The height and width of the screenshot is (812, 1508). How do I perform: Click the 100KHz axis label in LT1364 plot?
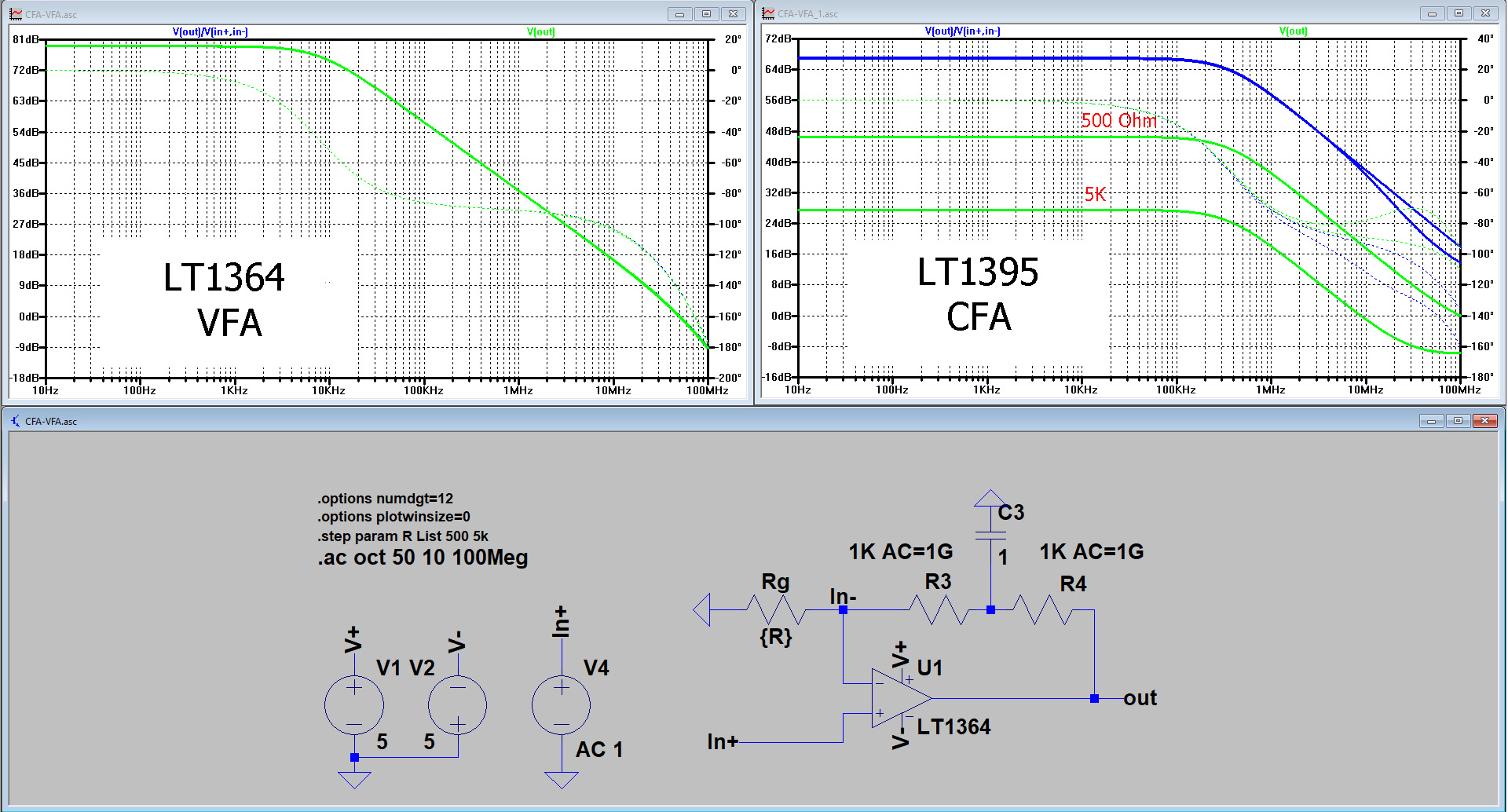click(x=423, y=390)
